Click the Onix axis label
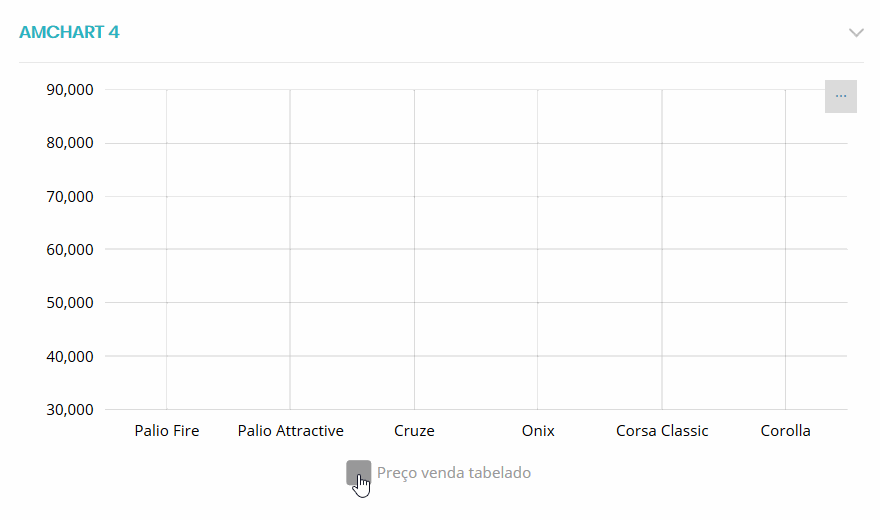This screenshot has height=520, width=880. coord(538,431)
